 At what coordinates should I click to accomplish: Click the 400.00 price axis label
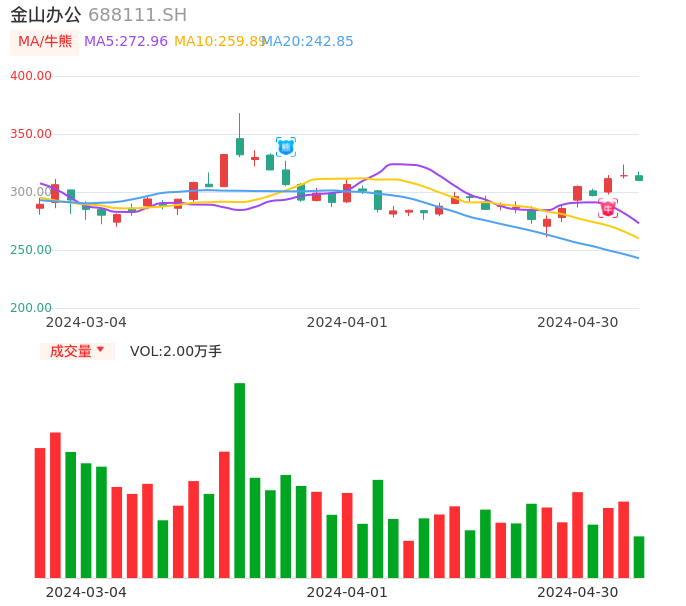point(31,76)
